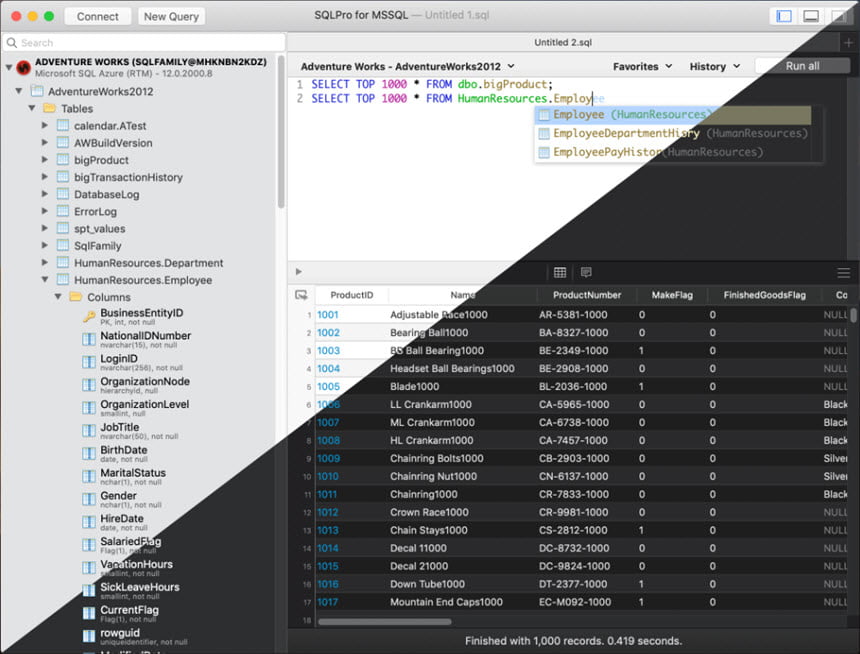Expand the AWBuildVersion table
860x654 pixels.
pyautogui.click(x=45, y=143)
